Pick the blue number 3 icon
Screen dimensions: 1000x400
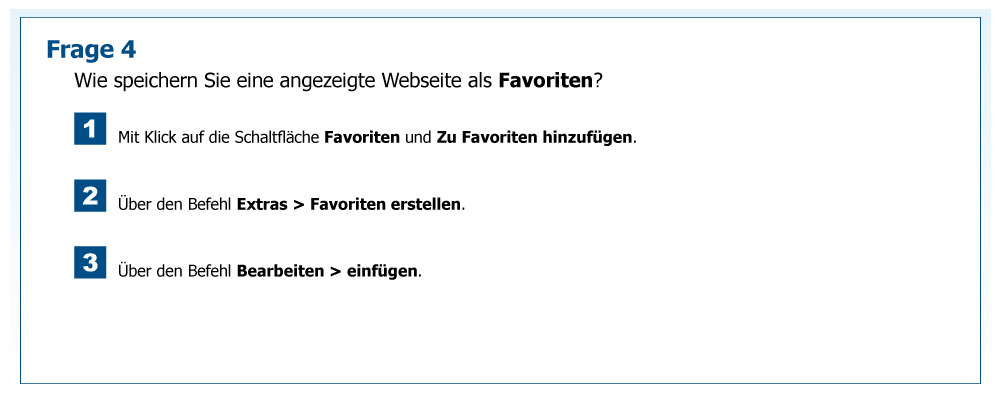[x=90, y=263]
